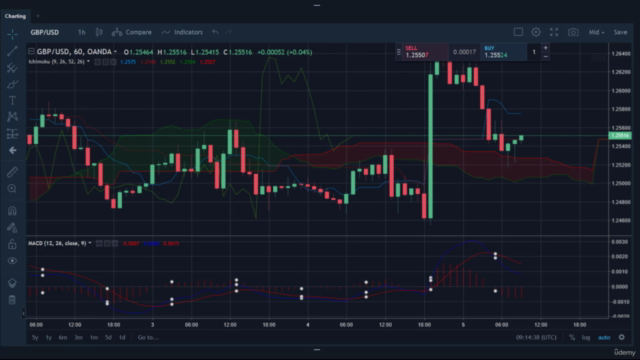
Task: Grab the trading panel handle
Action: coord(398,52)
